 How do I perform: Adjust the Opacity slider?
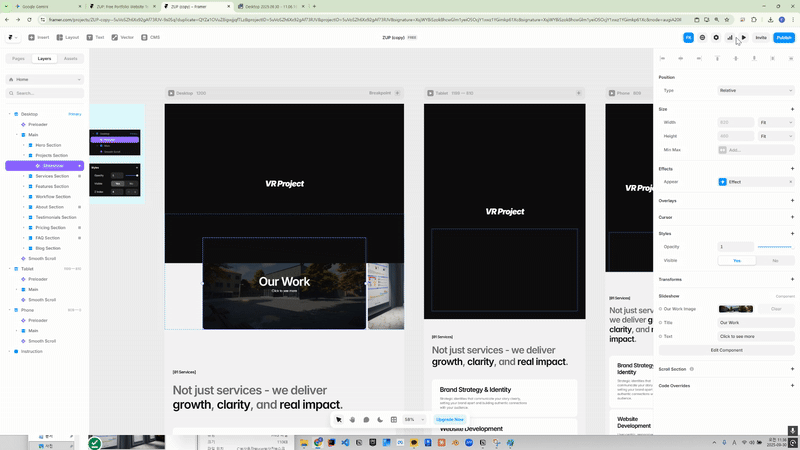click(x=774, y=246)
